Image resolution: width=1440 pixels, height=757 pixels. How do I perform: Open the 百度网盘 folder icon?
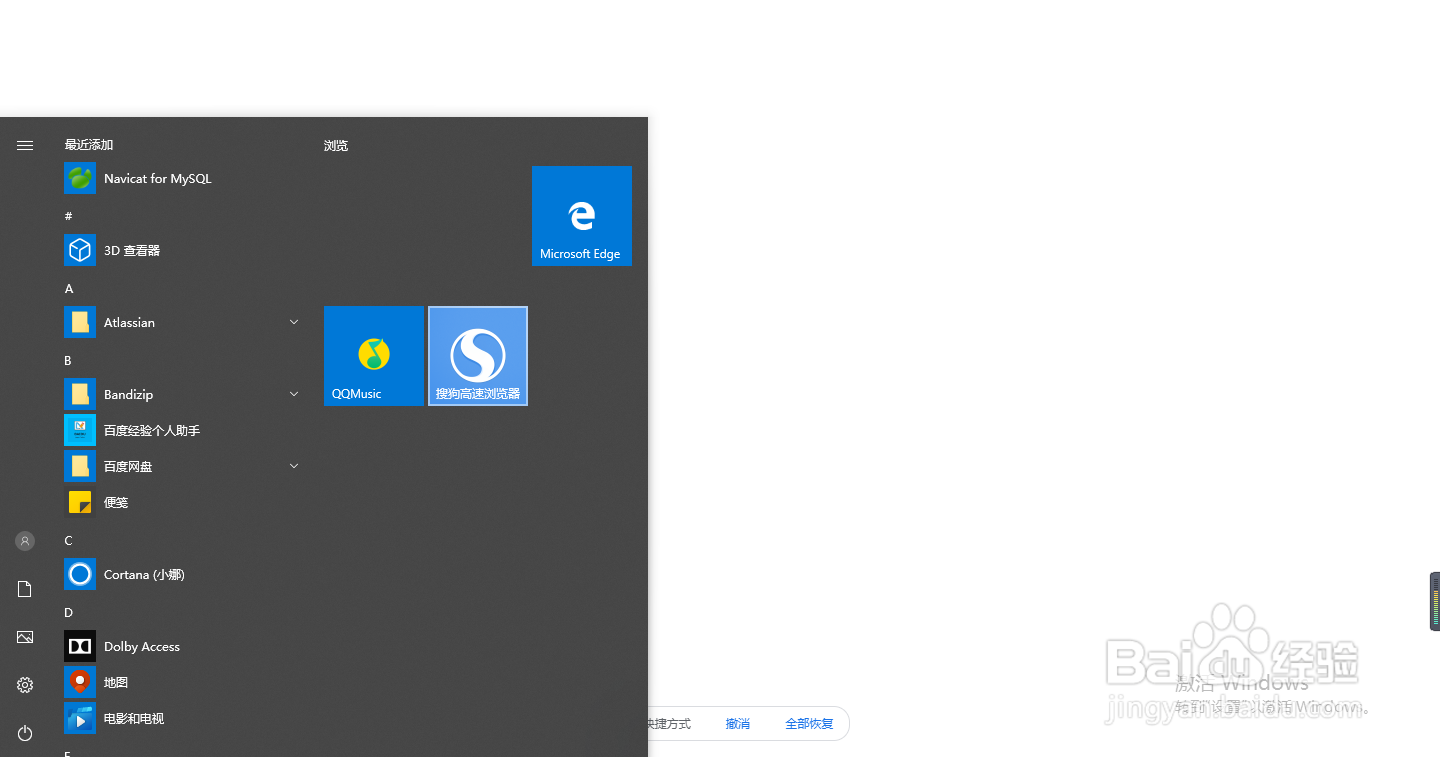pyautogui.click(x=80, y=466)
